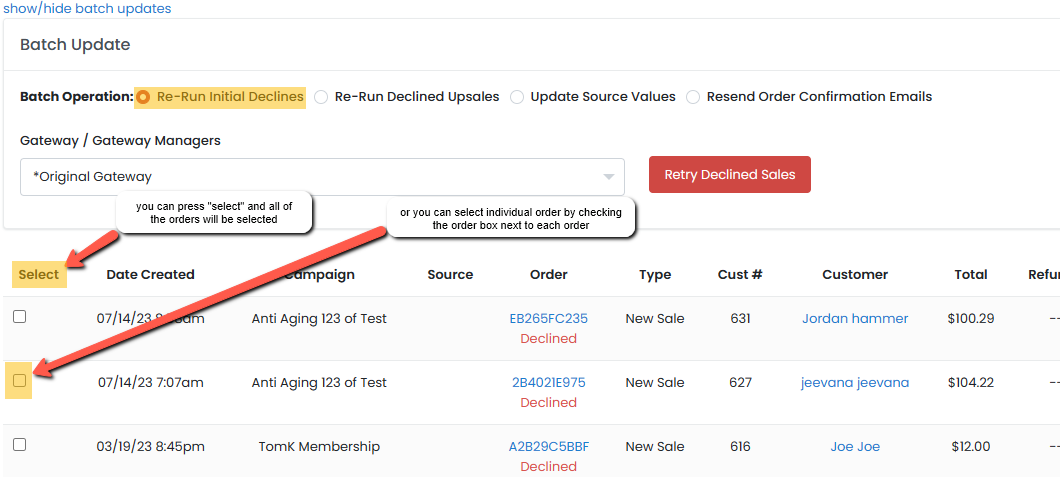Click the Select column header
Image resolution: width=1060 pixels, height=477 pixels.
pyautogui.click(x=39, y=274)
